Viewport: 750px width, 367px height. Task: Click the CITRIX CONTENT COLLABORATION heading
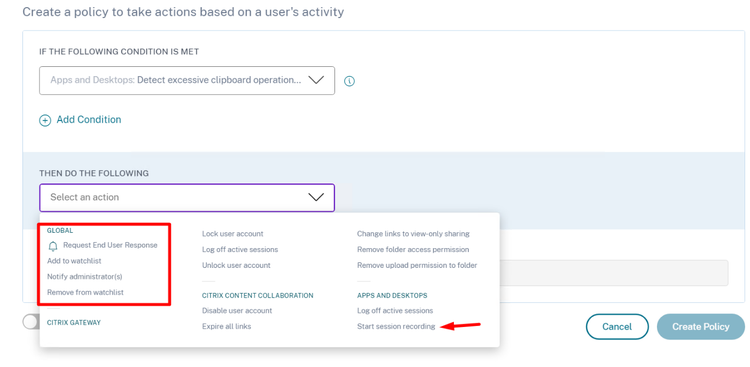[x=257, y=296]
